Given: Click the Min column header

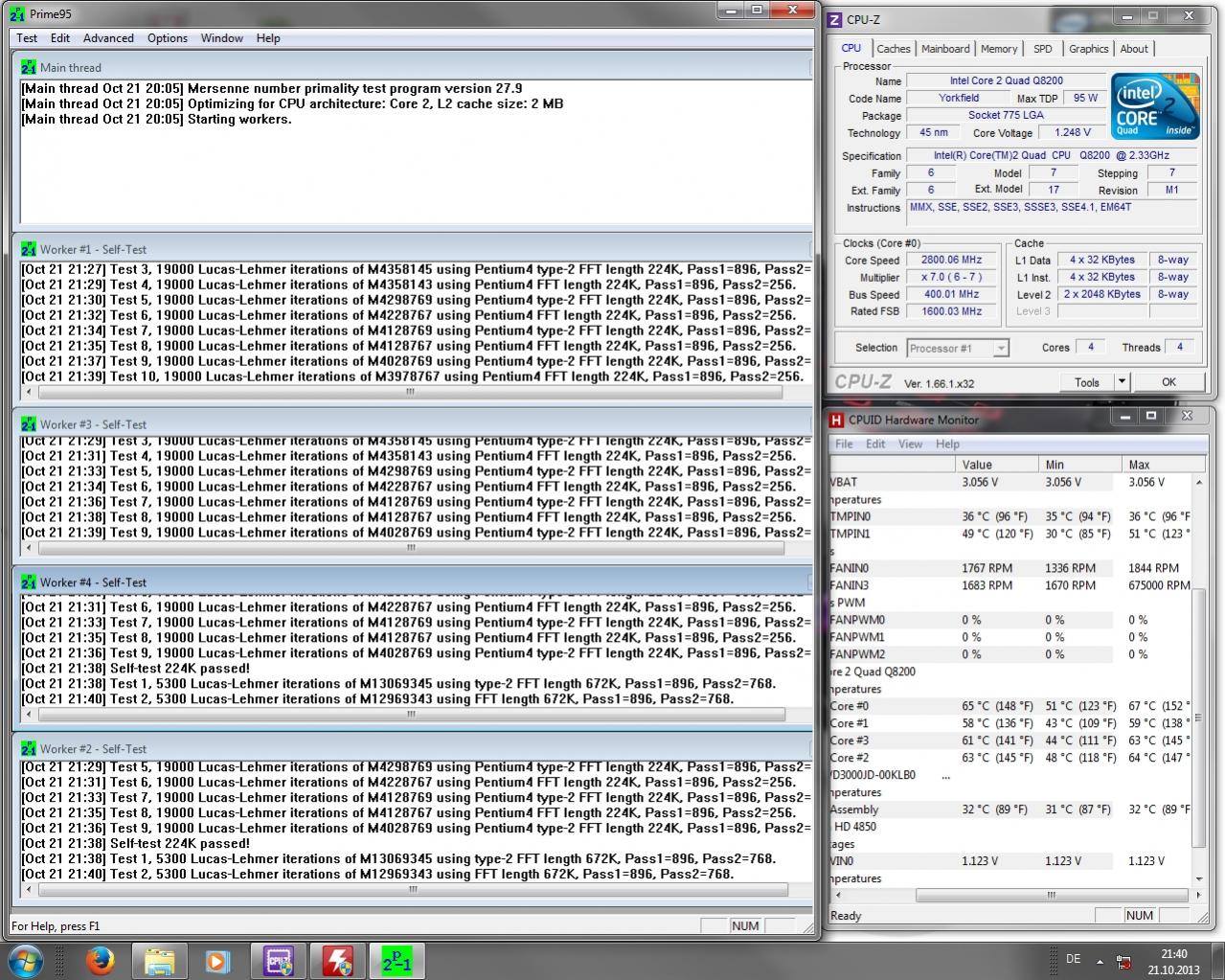Looking at the screenshot, I should click(1080, 465).
